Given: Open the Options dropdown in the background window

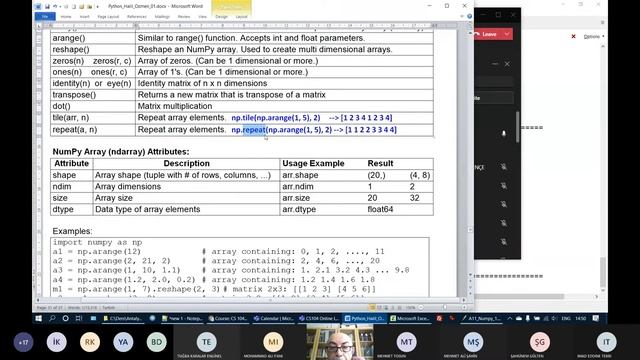Looking at the screenshot, I should point(593,37).
